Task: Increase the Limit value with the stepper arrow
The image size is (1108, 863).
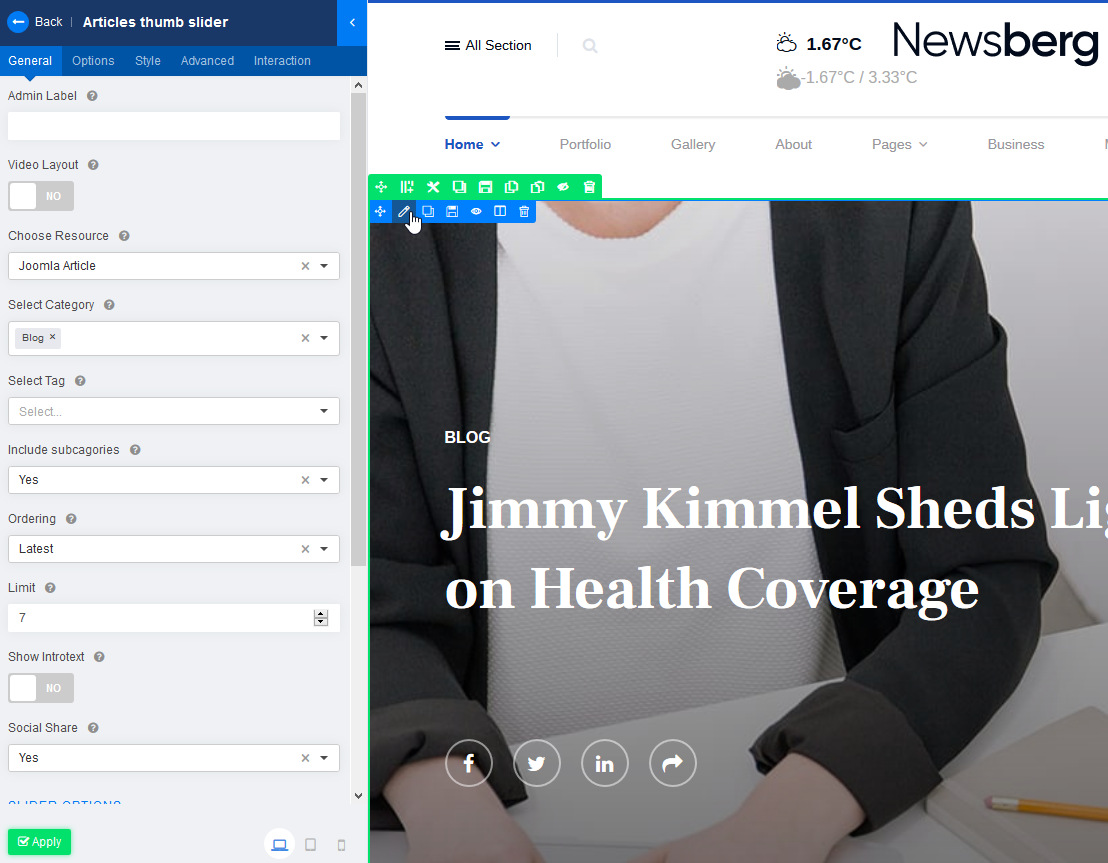Action: [x=320, y=613]
